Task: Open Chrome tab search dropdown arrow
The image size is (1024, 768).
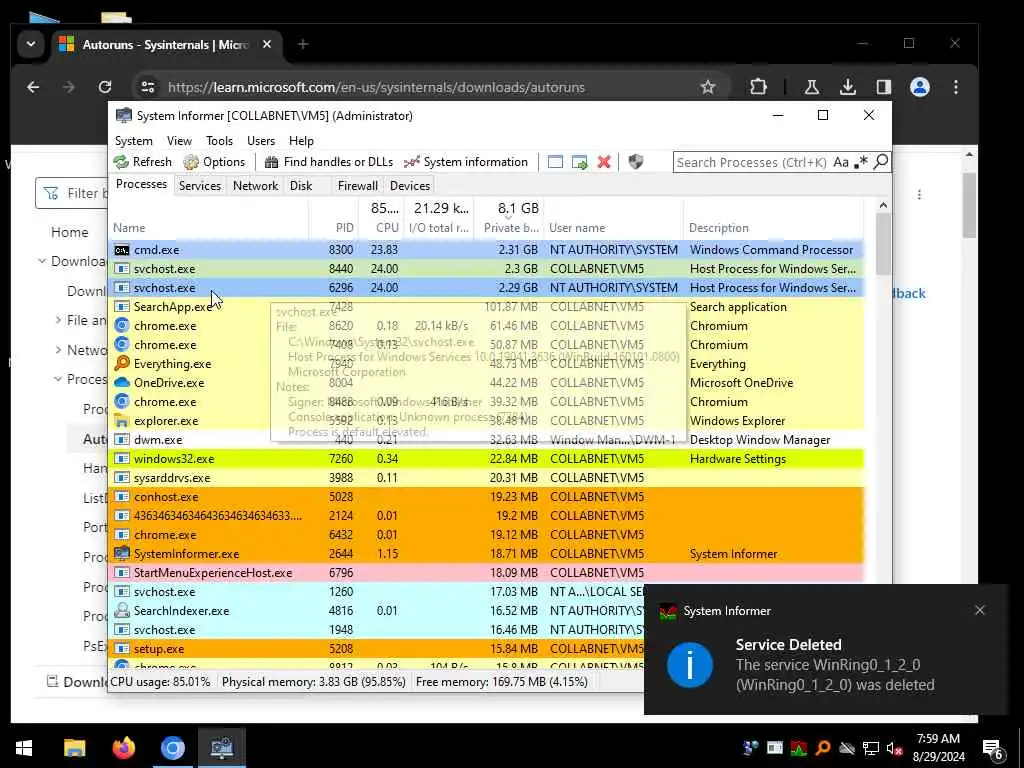Action: (31, 44)
